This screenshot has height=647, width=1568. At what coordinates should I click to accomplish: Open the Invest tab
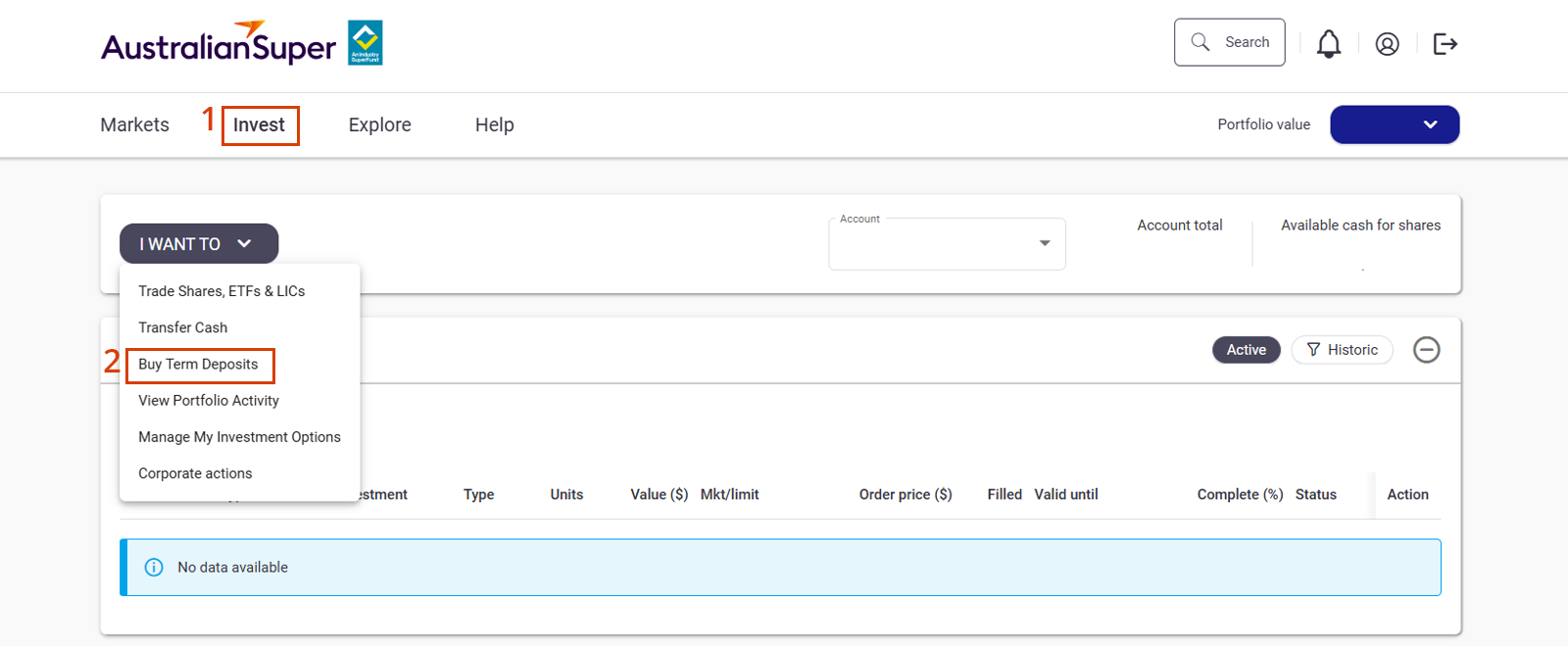click(x=259, y=125)
